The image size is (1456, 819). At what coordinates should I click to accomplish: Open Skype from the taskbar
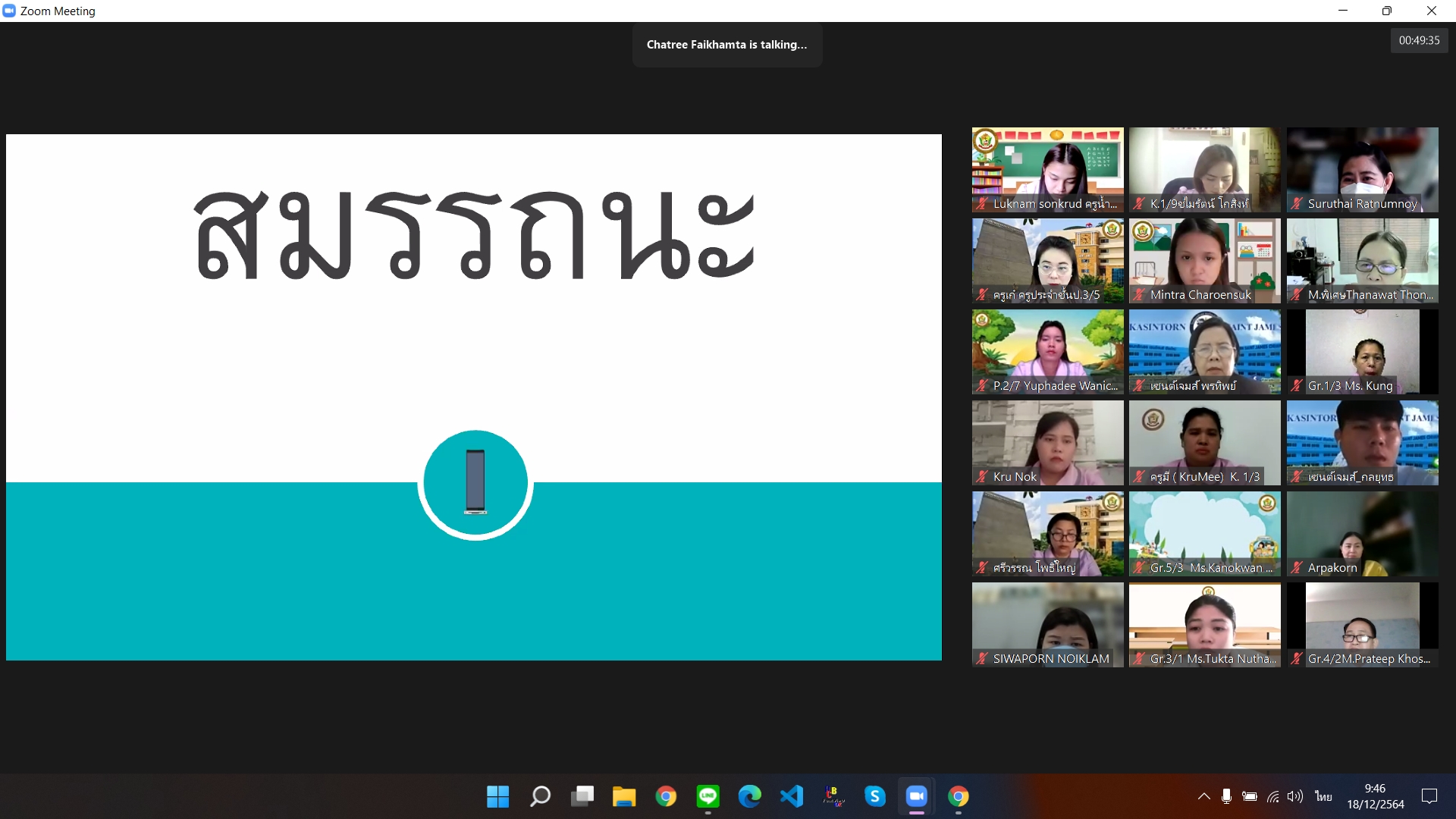(x=874, y=796)
